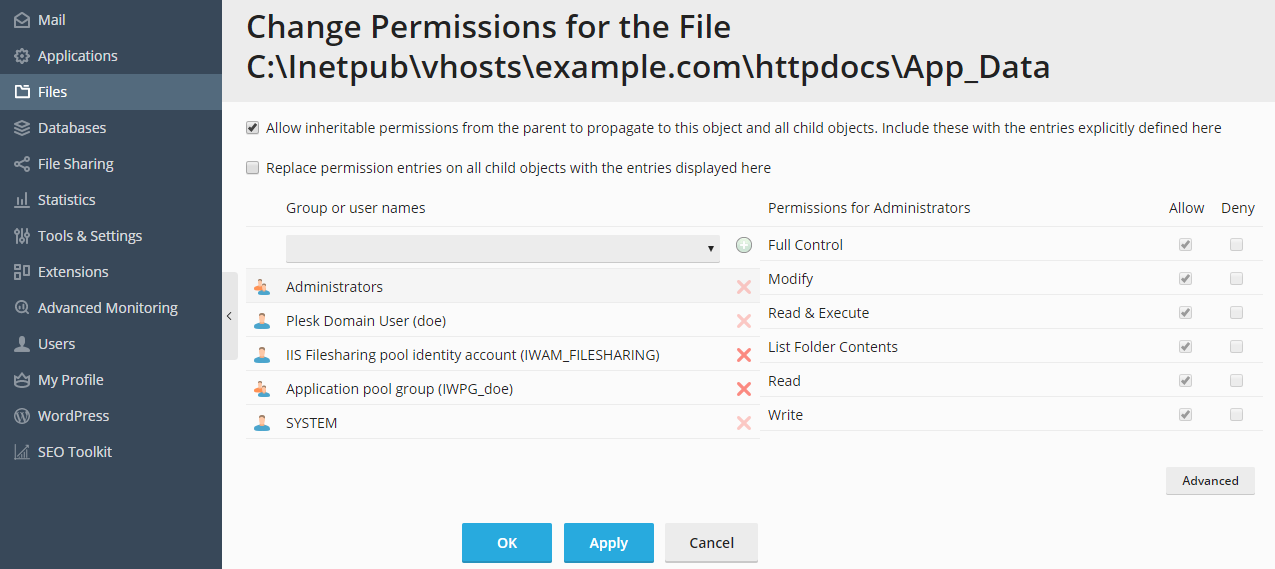Click the SYSTEM user icon
The image size is (1275, 569).
click(262, 423)
